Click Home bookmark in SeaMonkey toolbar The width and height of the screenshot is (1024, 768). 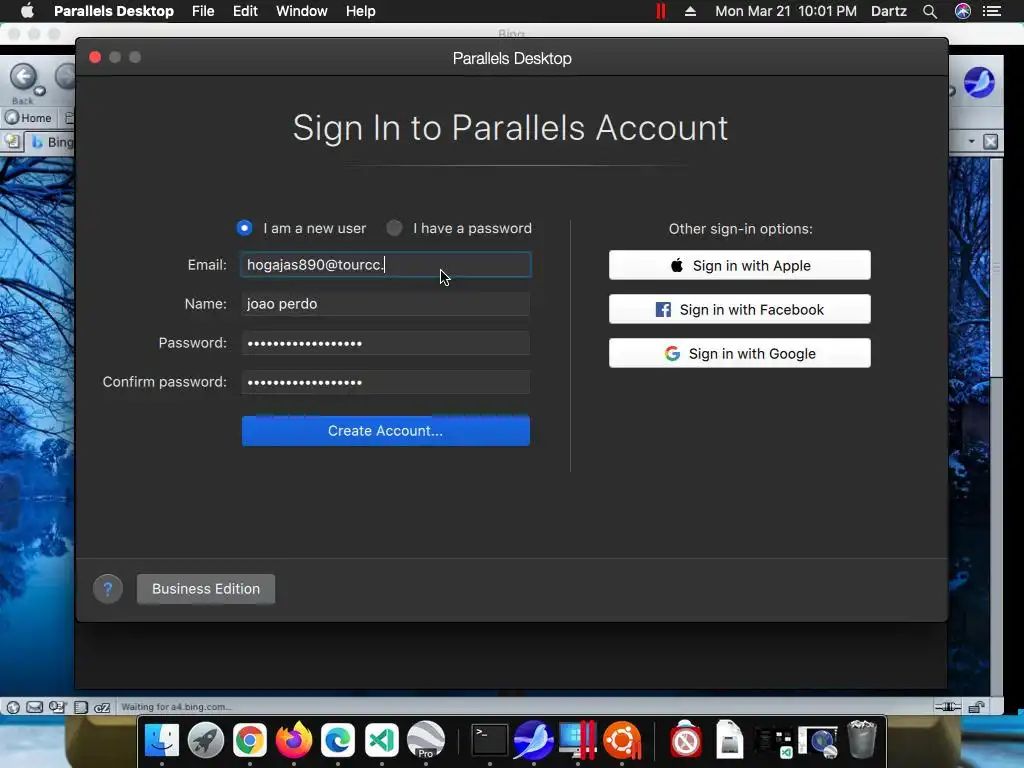(28, 118)
